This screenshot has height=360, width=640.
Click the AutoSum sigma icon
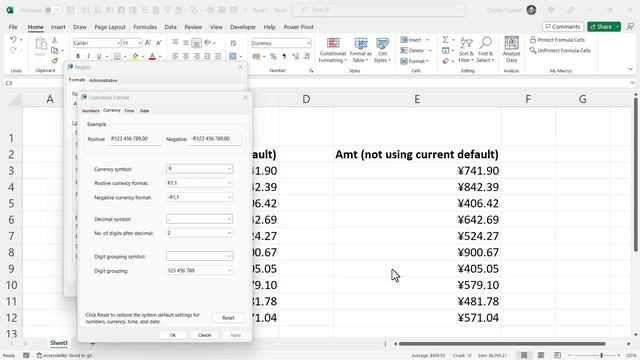[x=445, y=40]
